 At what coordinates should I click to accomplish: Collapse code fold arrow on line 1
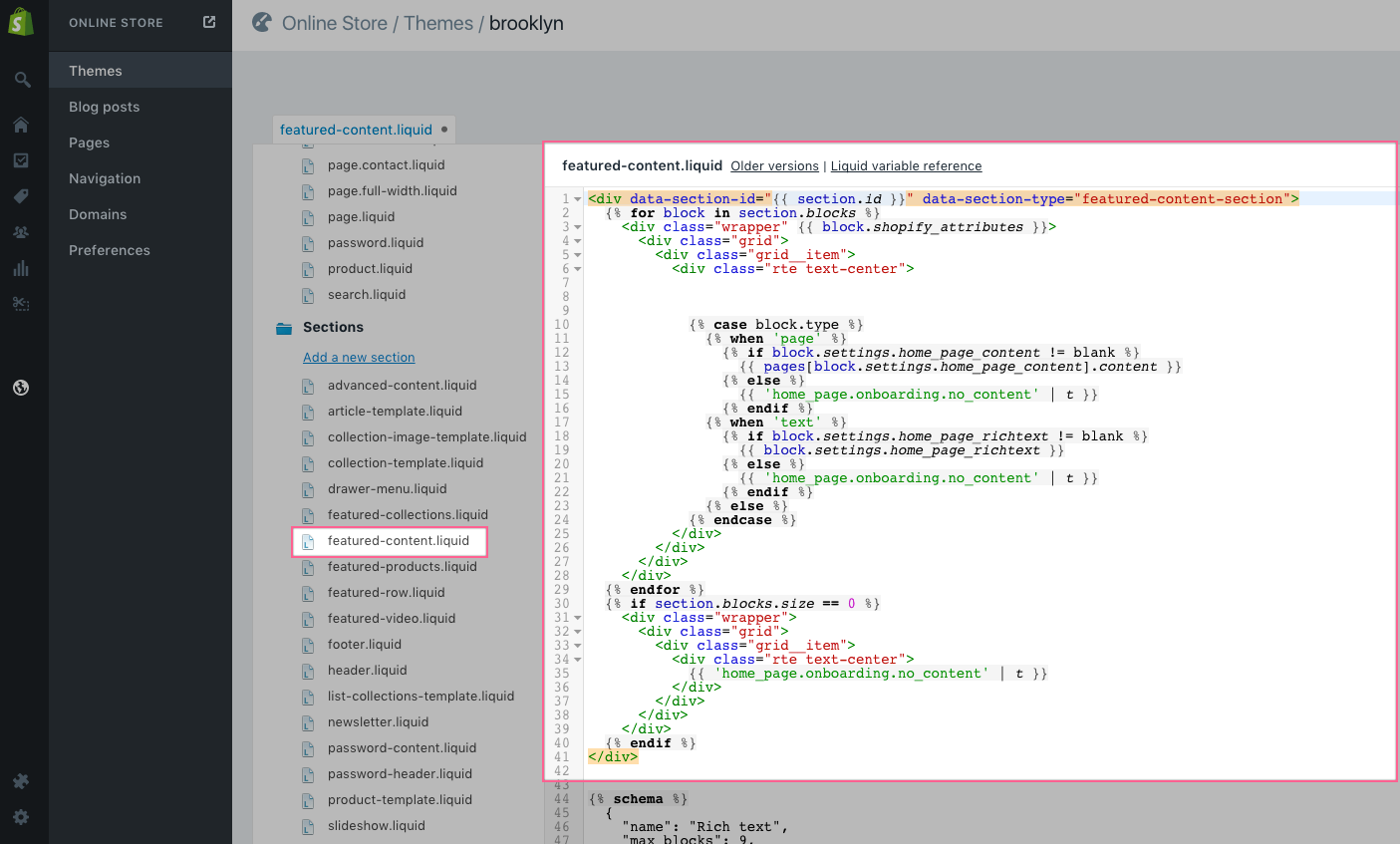point(578,199)
